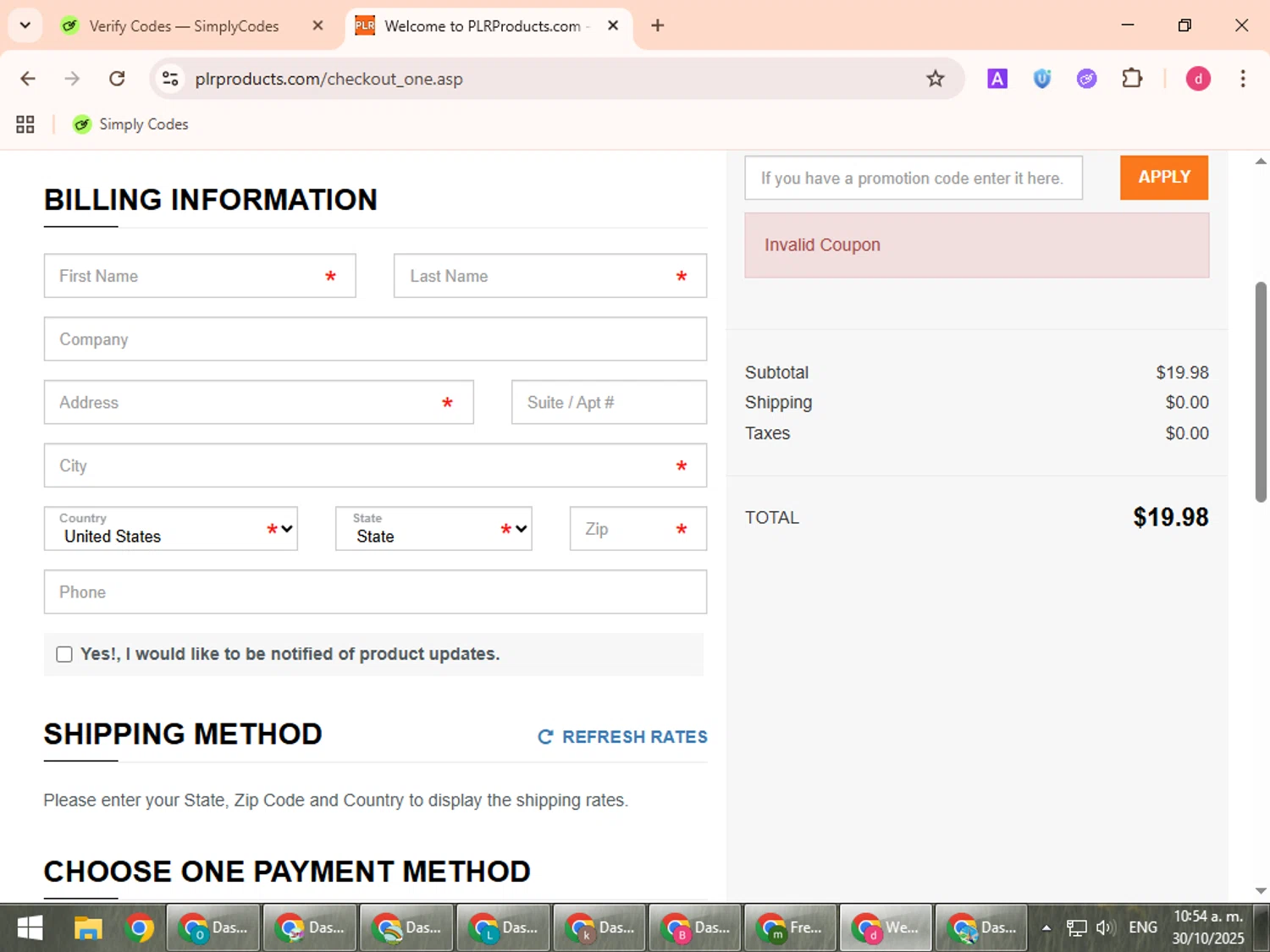Click the SHIPPING METHOD heading
This screenshot has width=1270, height=952.
tap(183, 734)
